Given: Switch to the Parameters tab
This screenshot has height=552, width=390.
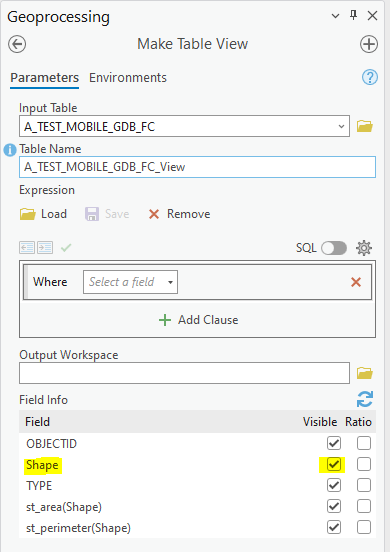Looking at the screenshot, I should pyautogui.click(x=45, y=77).
